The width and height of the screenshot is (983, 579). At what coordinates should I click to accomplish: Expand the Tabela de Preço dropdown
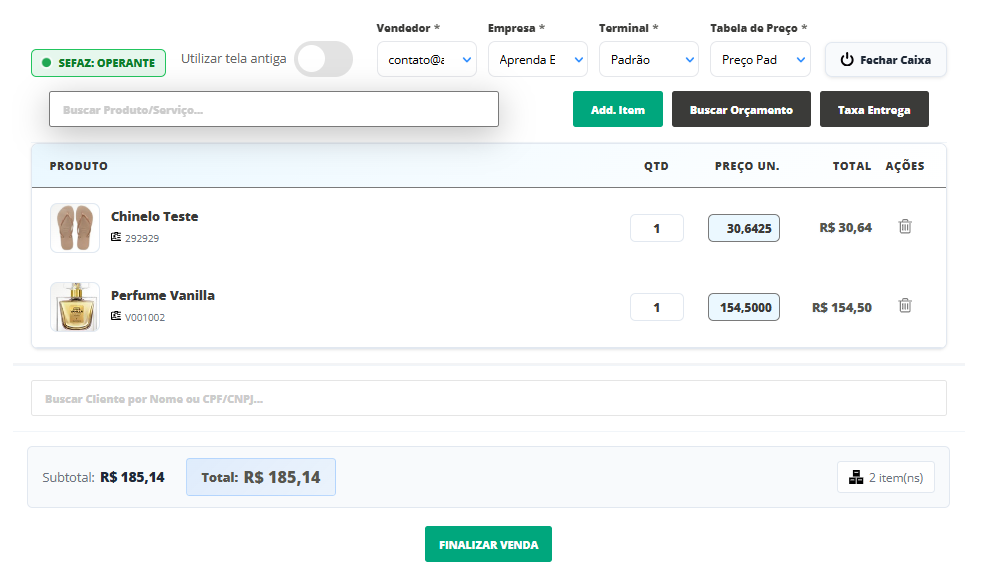tap(760, 60)
